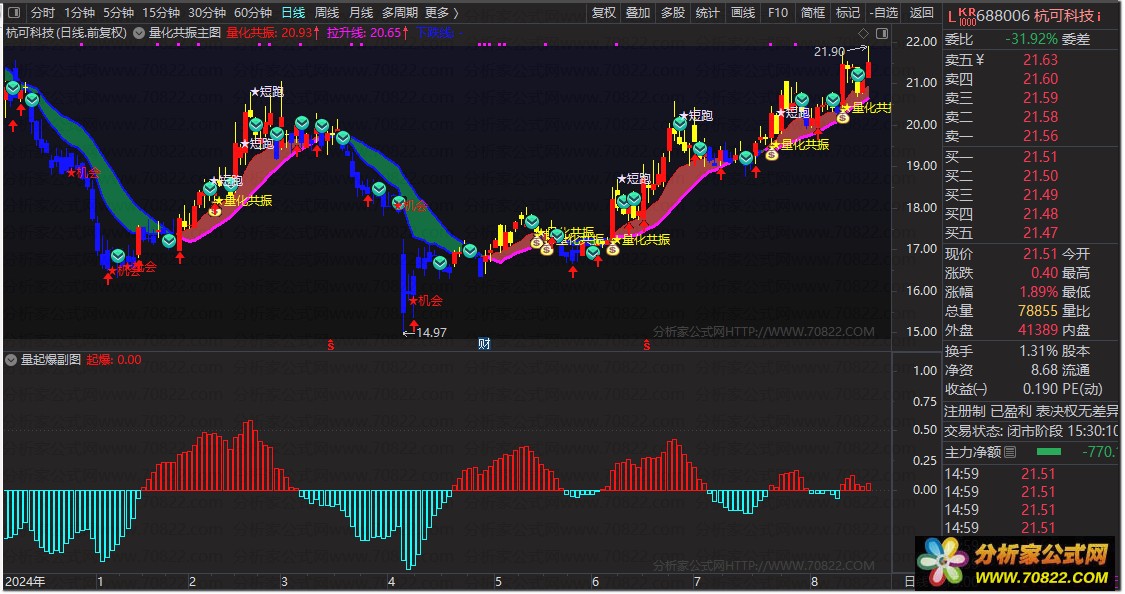Click the 分析家公式网 logo
This screenshot has height=594, width=1125.
[1015, 563]
